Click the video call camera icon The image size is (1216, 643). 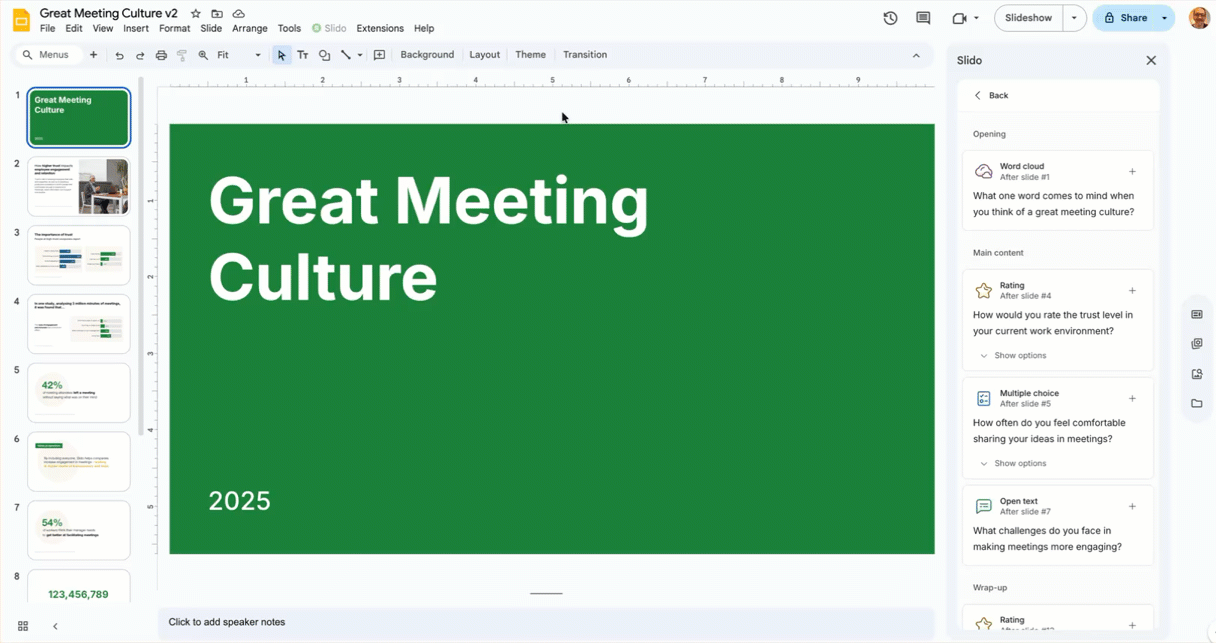pyautogui.click(x=959, y=18)
